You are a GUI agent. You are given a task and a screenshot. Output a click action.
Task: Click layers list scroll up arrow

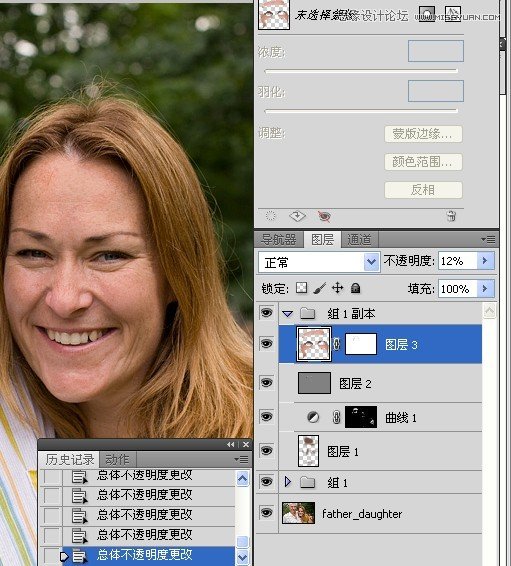[x=489, y=311]
